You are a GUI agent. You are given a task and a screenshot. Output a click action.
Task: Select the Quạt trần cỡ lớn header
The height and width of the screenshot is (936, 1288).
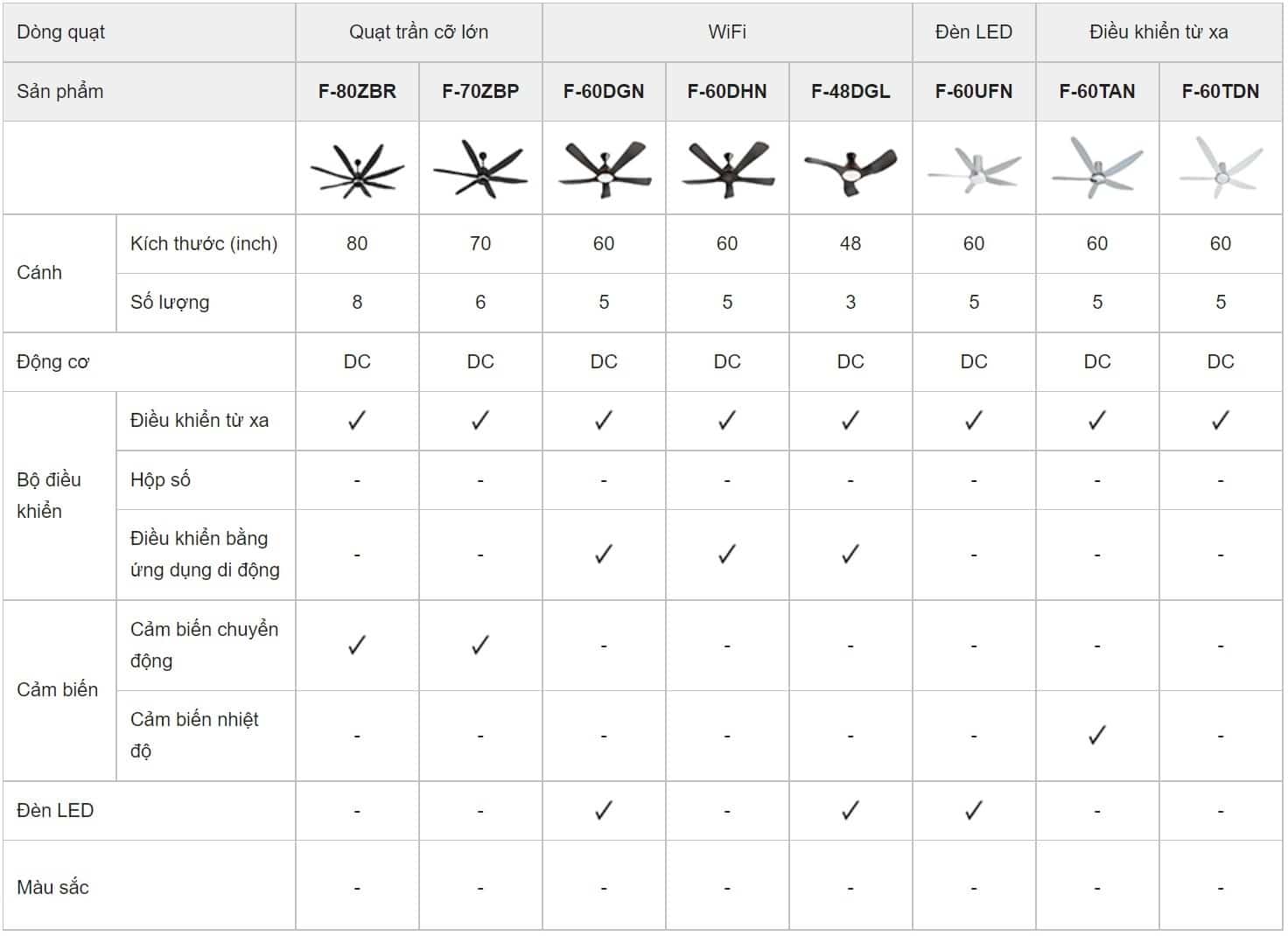(x=418, y=32)
